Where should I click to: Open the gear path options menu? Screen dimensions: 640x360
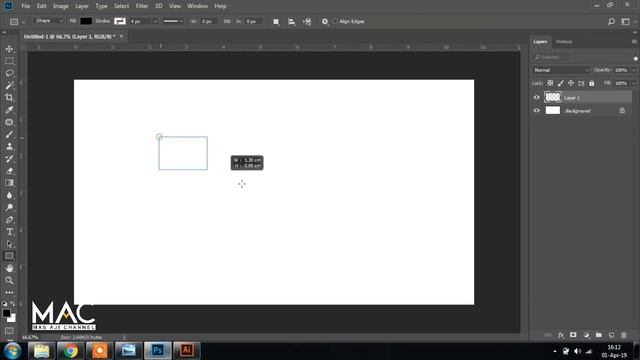325,22
